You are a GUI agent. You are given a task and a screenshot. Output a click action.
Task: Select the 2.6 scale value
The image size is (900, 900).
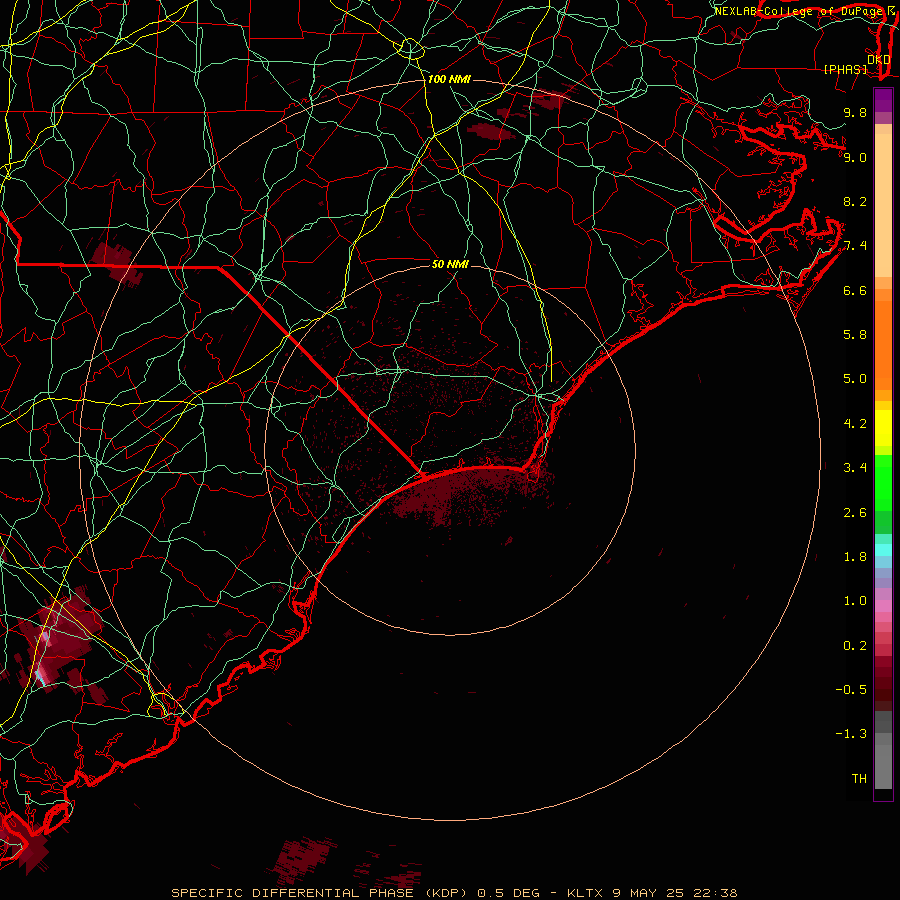click(x=855, y=513)
